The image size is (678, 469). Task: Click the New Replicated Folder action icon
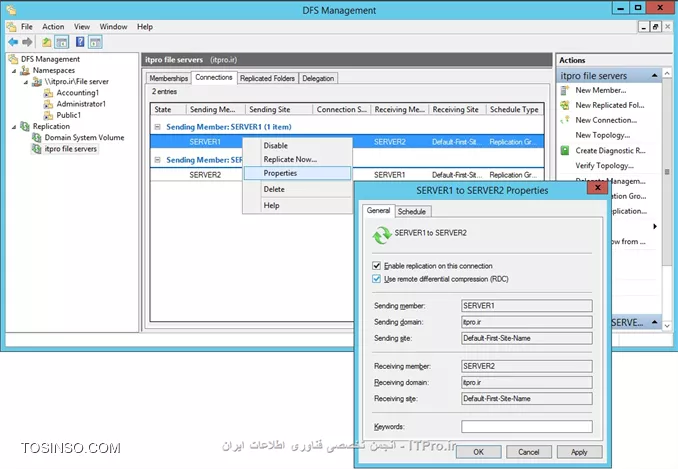coord(565,105)
